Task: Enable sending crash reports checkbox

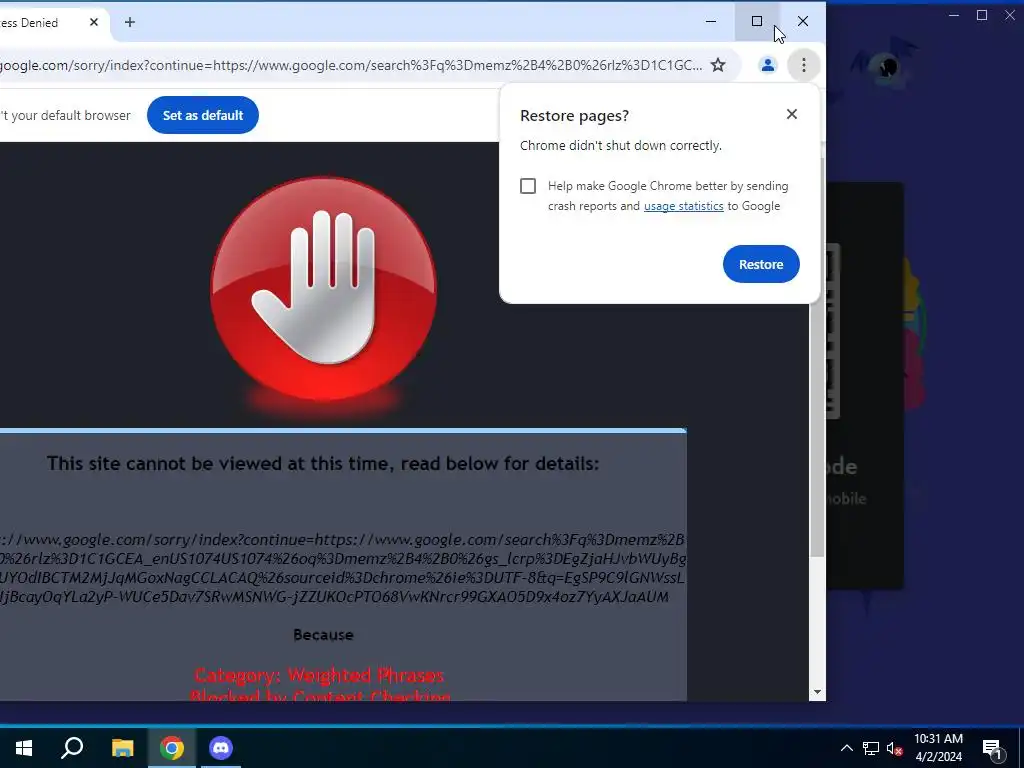Action: pos(528,186)
